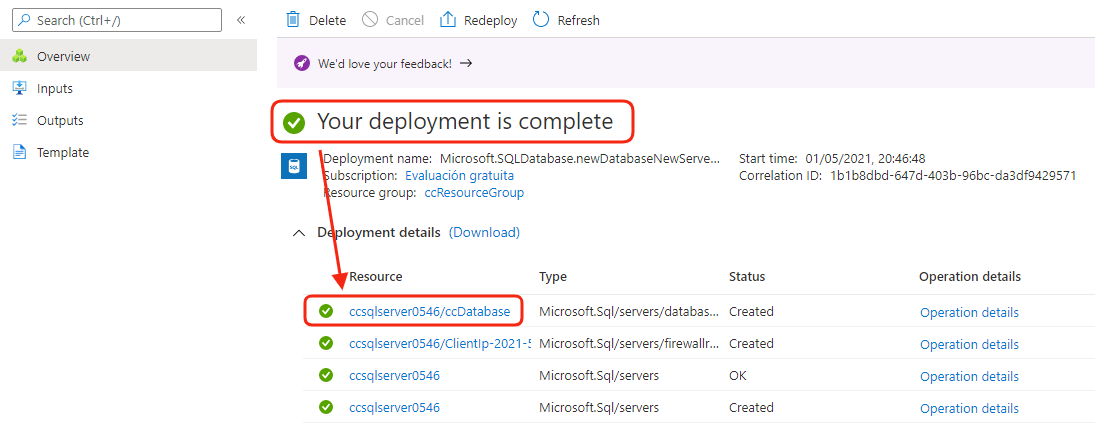Image resolution: width=1095 pixels, height=425 pixels.
Task: Click the Type column header
Action: [552, 277]
